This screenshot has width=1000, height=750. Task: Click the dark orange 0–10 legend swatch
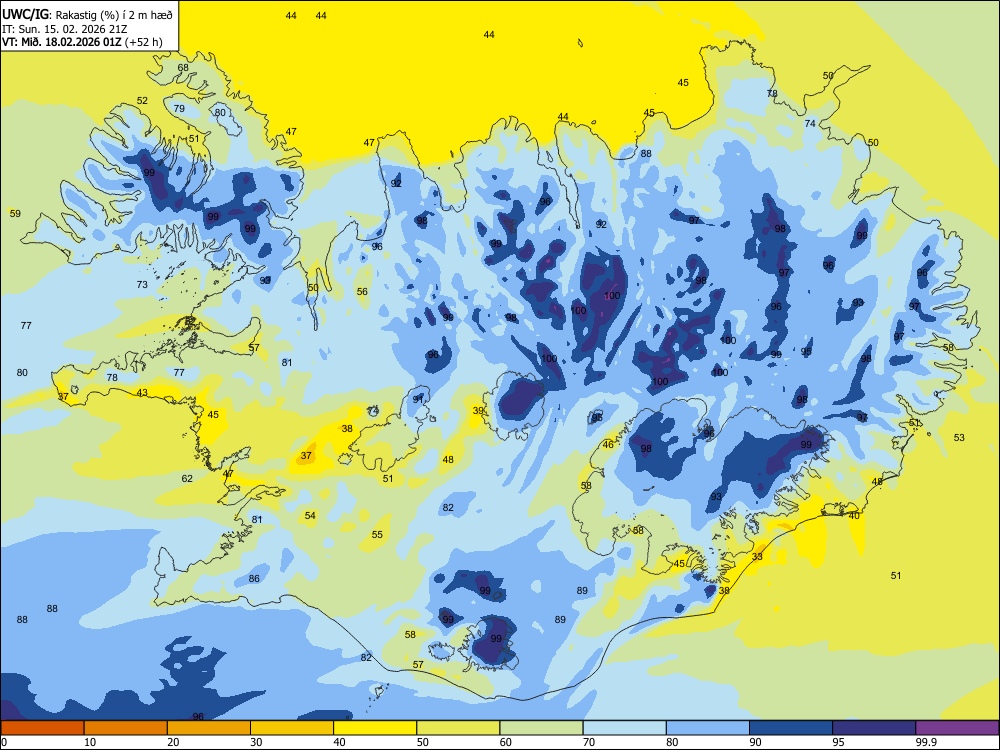(x=42, y=728)
